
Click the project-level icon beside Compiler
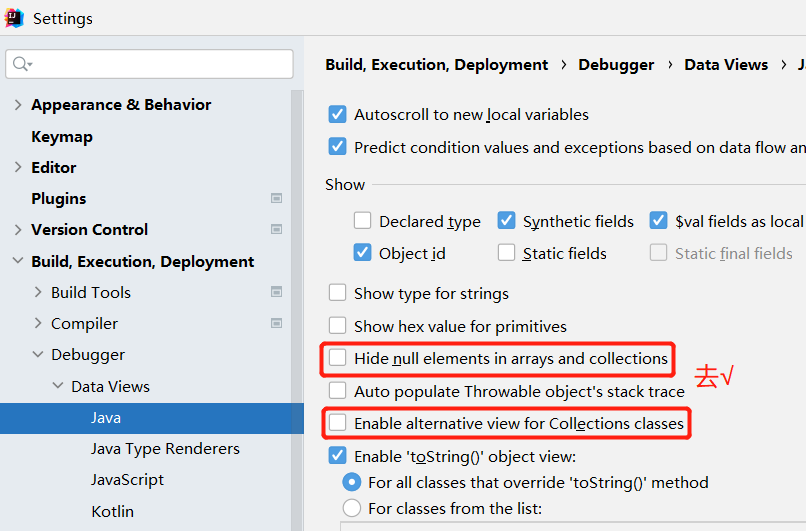[x=276, y=323]
